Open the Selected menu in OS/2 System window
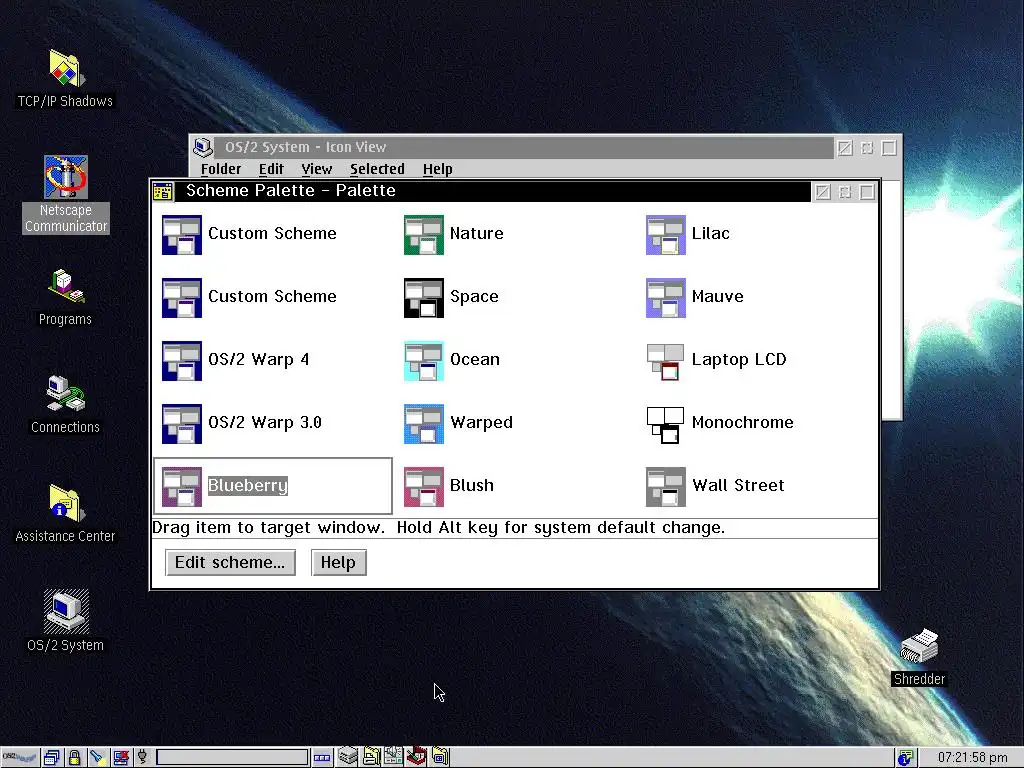This screenshot has height=768, width=1024. [x=377, y=169]
